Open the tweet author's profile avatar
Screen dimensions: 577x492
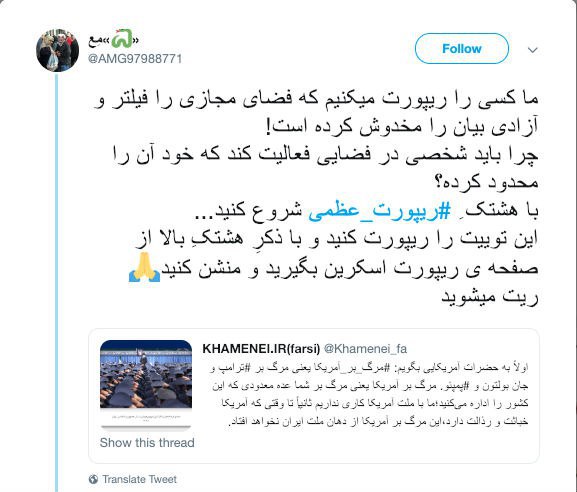[57, 50]
